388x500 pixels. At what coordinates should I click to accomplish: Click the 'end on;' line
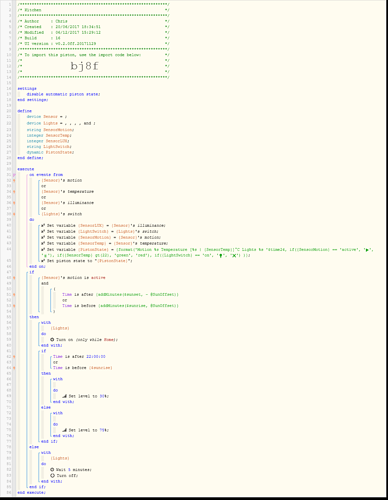(x=37, y=266)
